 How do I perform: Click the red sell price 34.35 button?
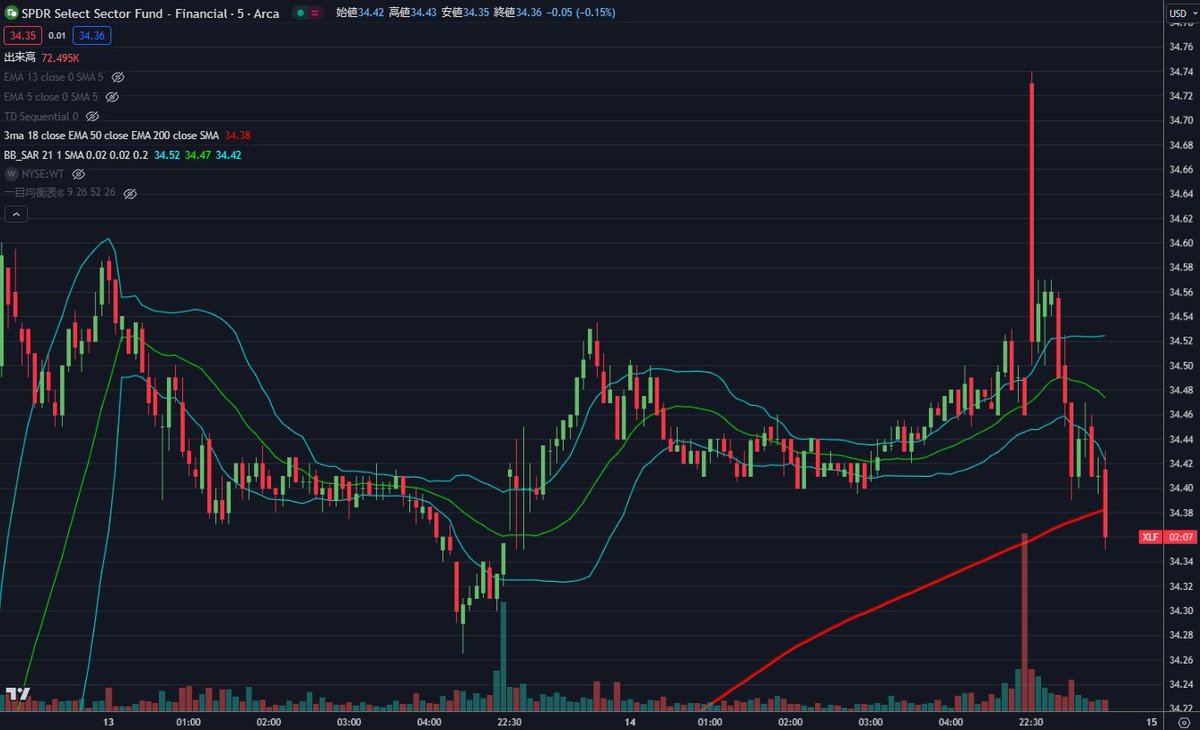point(21,35)
